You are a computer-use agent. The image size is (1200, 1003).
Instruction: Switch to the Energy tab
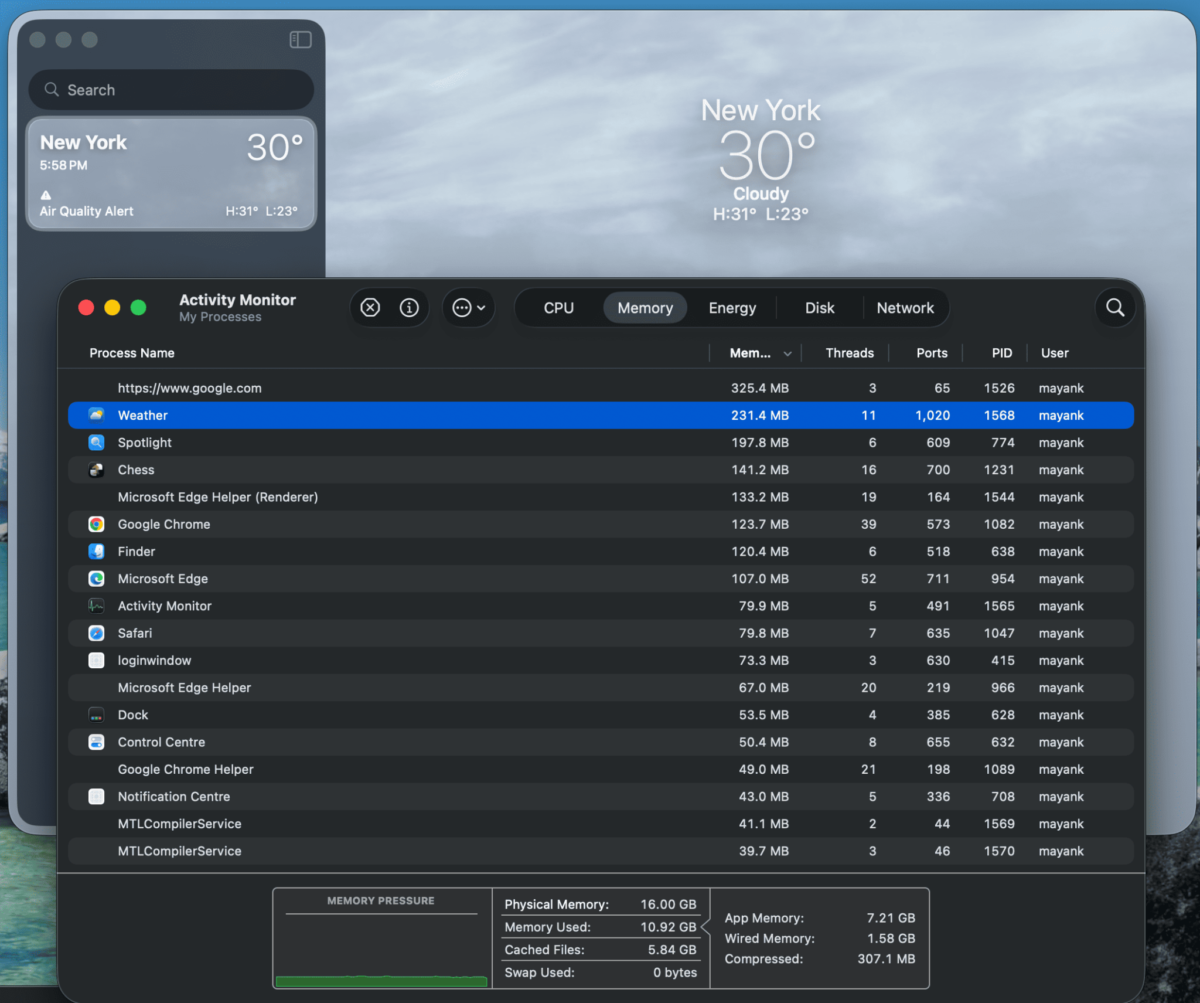pyautogui.click(x=732, y=308)
